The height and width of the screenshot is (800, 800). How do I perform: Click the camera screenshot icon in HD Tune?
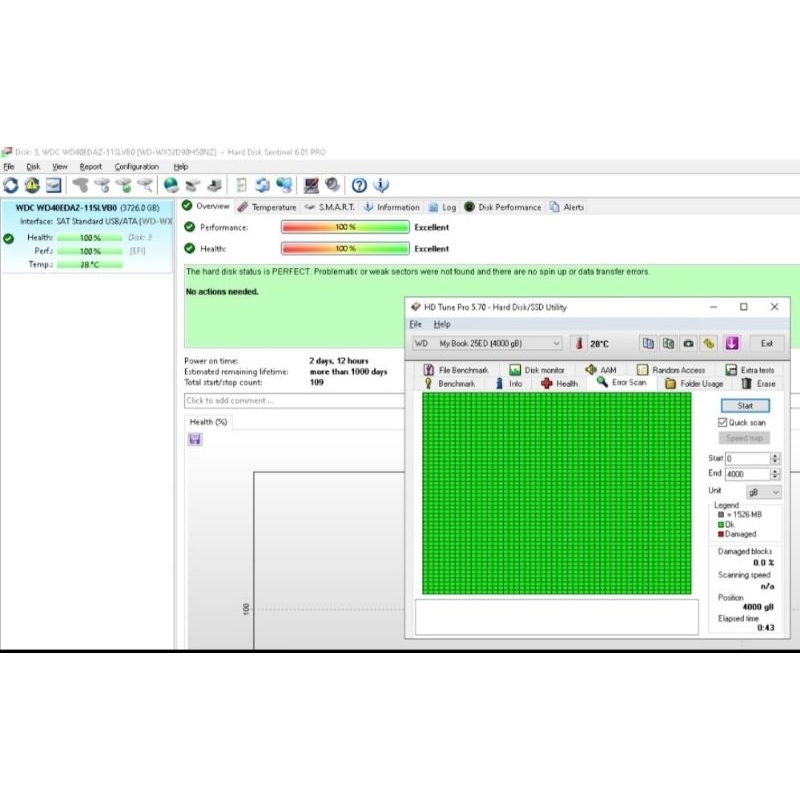pos(688,343)
